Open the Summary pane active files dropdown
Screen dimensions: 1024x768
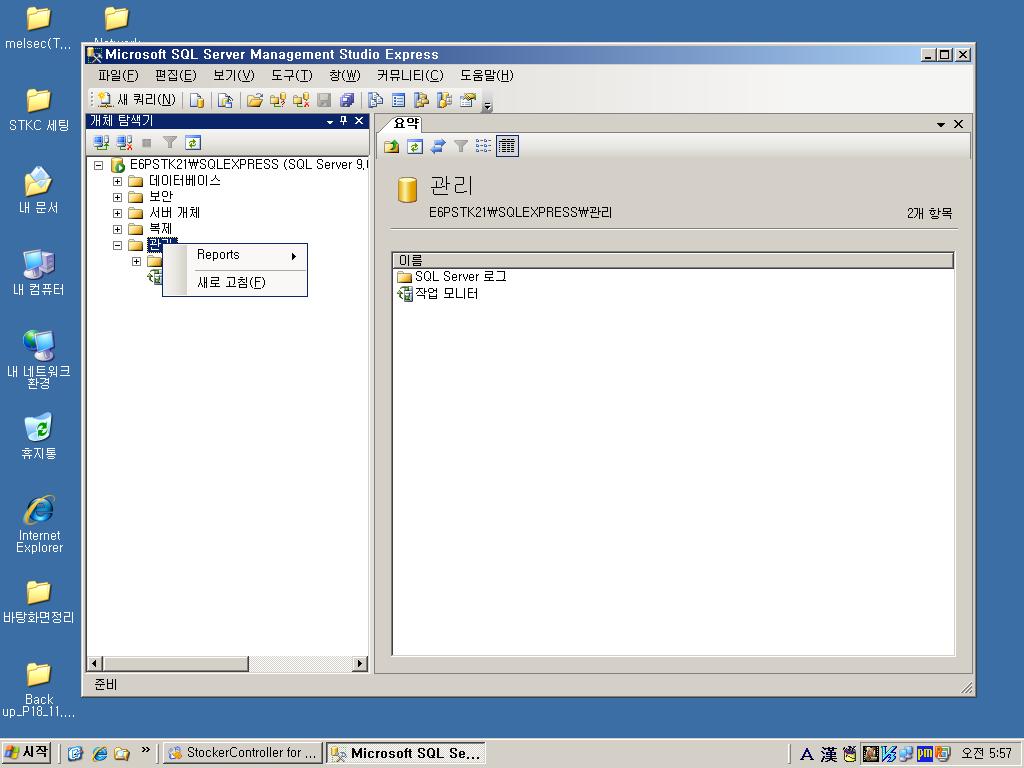pos(941,124)
